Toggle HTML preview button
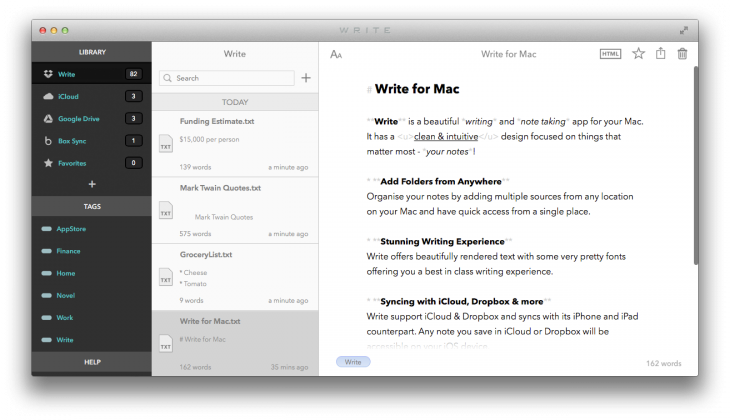This screenshot has width=730, height=420. point(610,54)
